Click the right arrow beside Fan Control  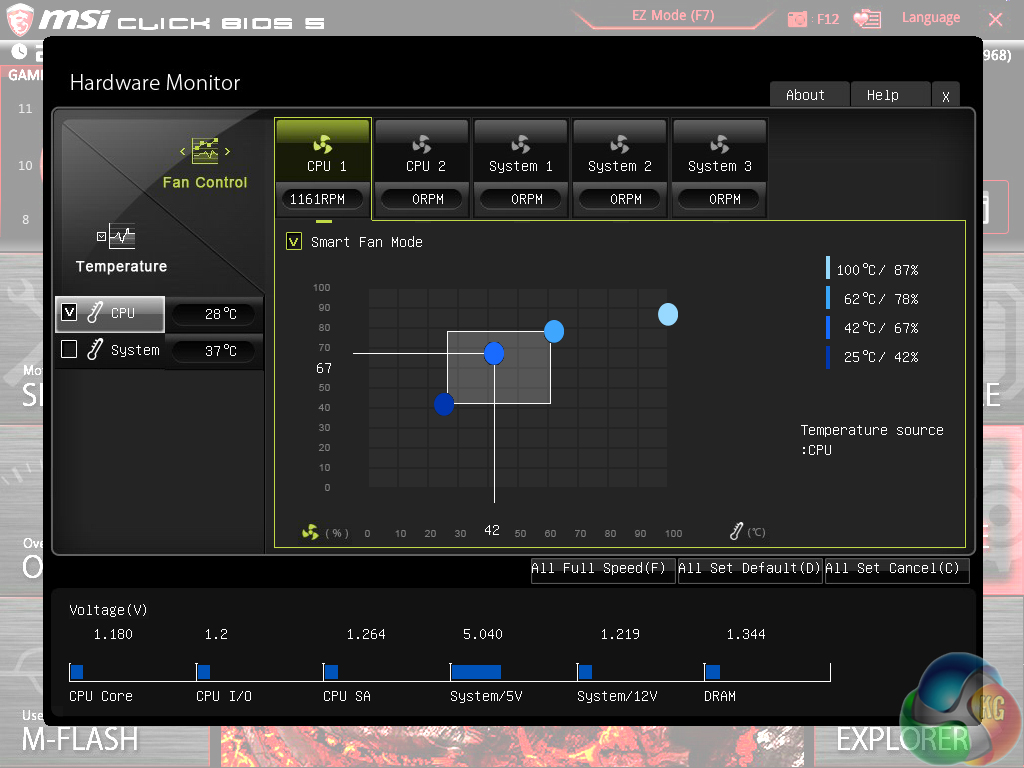[227, 152]
